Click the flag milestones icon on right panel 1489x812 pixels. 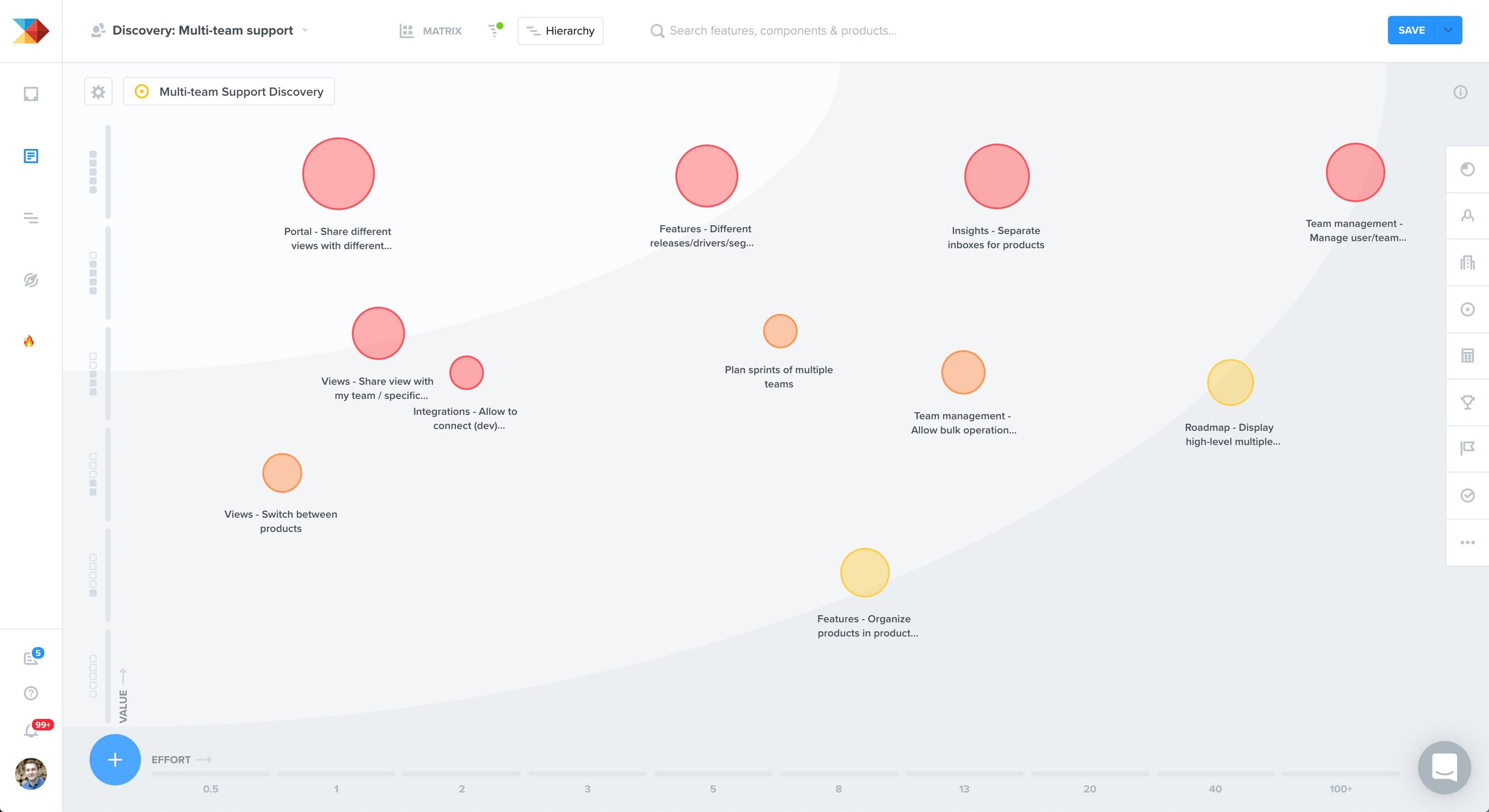coord(1467,448)
